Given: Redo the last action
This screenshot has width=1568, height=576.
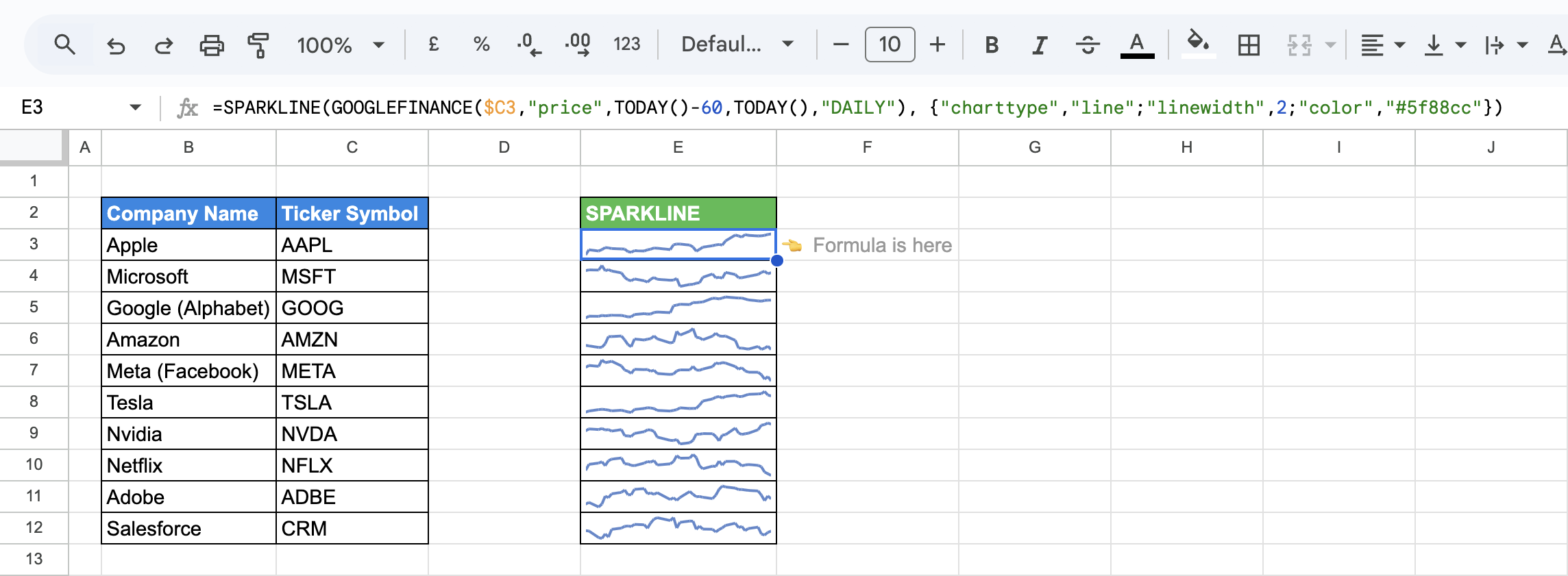Looking at the screenshot, I should click(164, 45).
